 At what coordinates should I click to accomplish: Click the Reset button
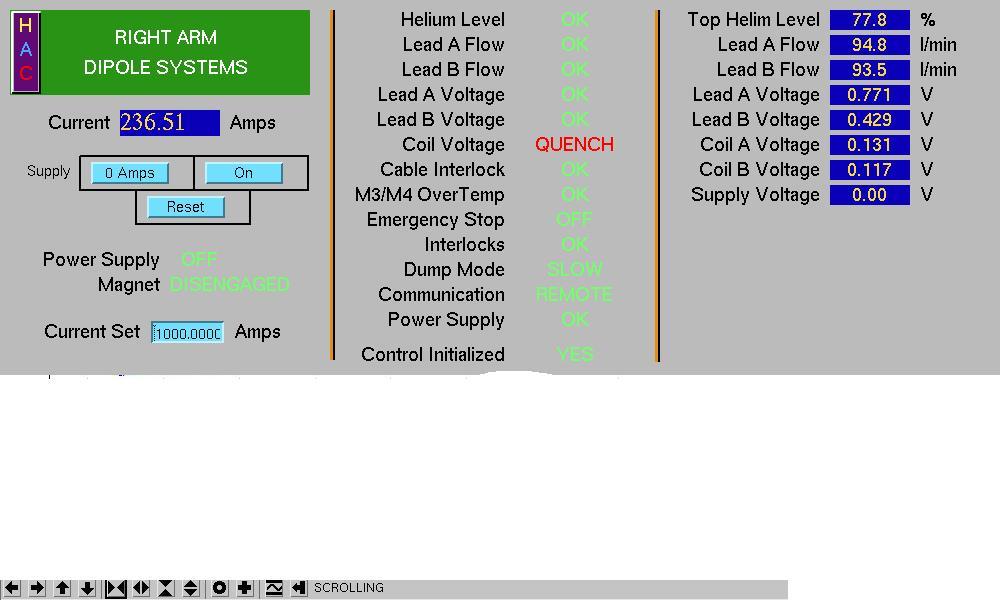click(186, 207)
